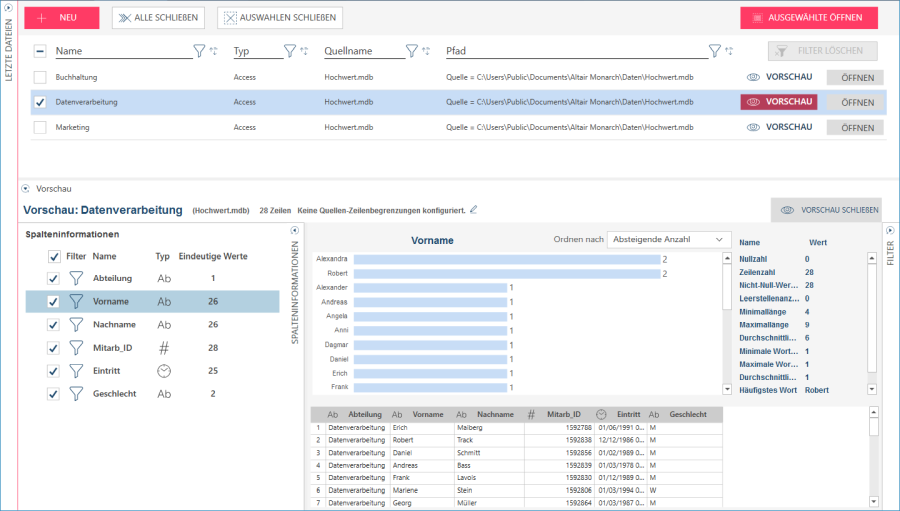
Task: Uncheck the Datenverarbeitung table checkbox
Action: [x=40, y=102]
